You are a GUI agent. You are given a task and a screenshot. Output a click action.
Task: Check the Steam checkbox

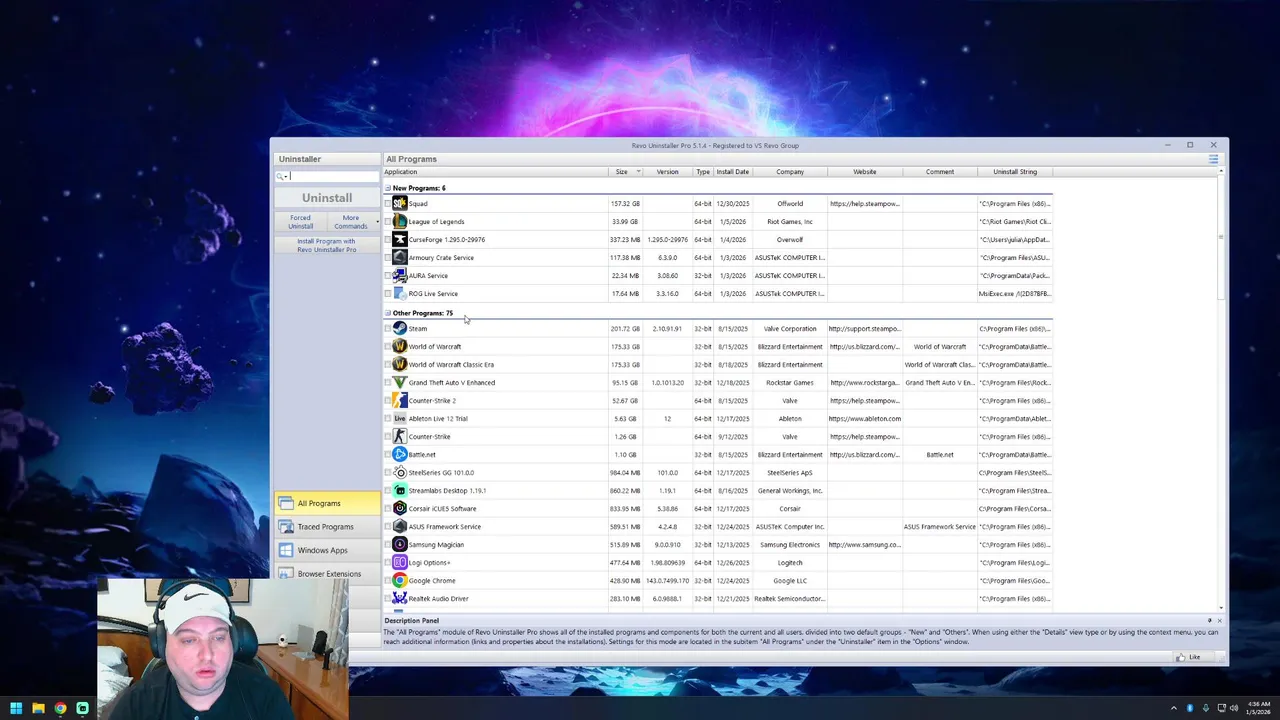388,329
